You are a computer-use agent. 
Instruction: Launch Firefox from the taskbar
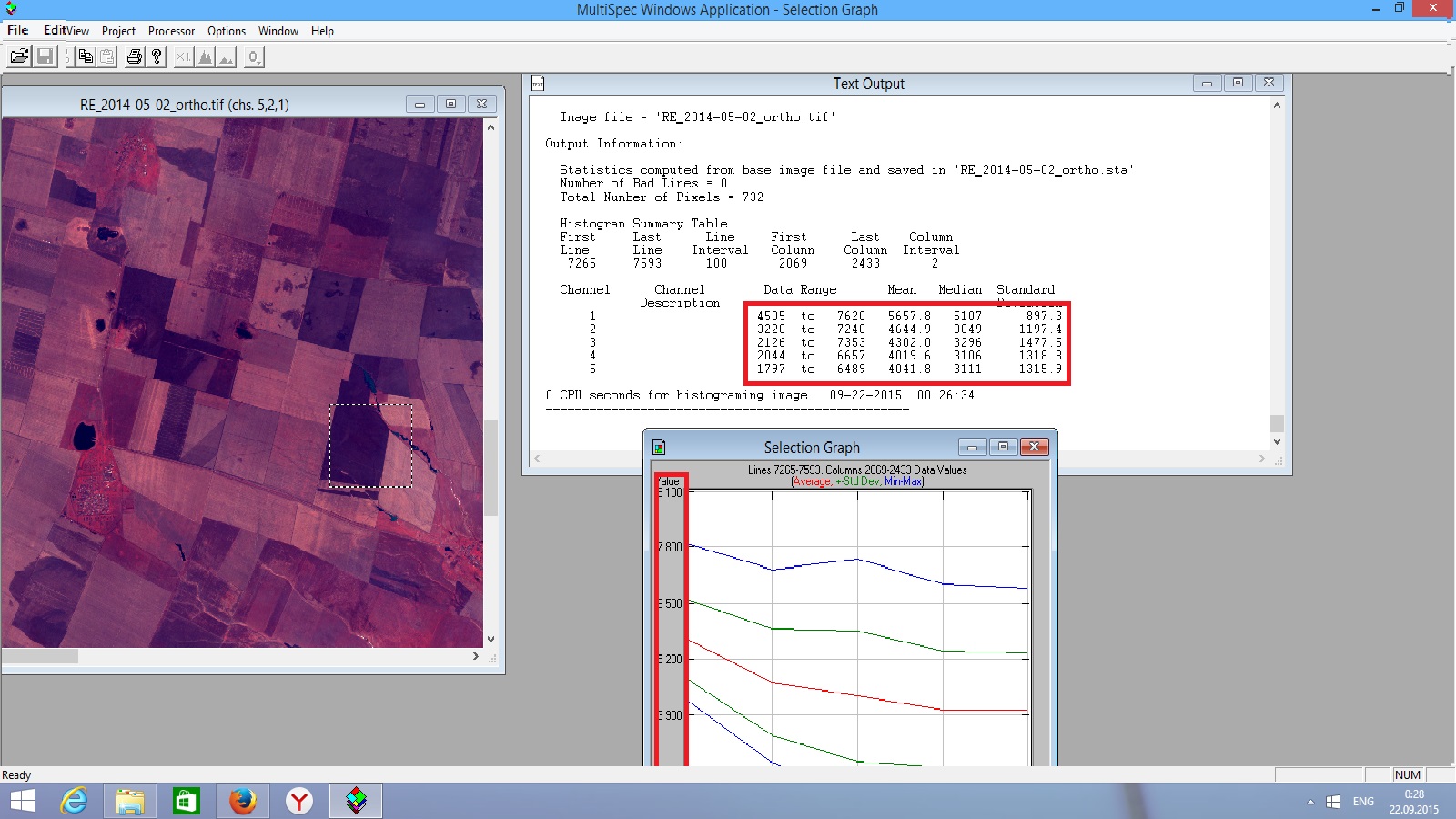242,801
